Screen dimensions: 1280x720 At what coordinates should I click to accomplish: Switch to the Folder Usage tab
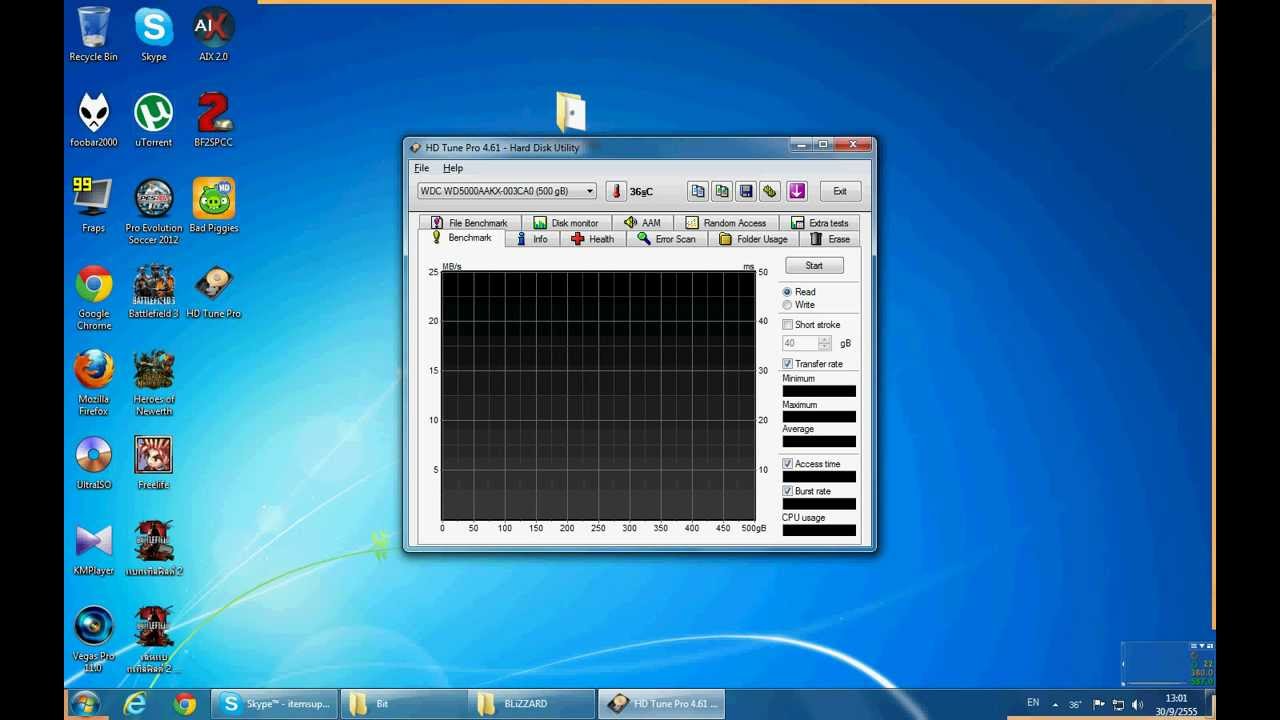[x=754, y=239]
